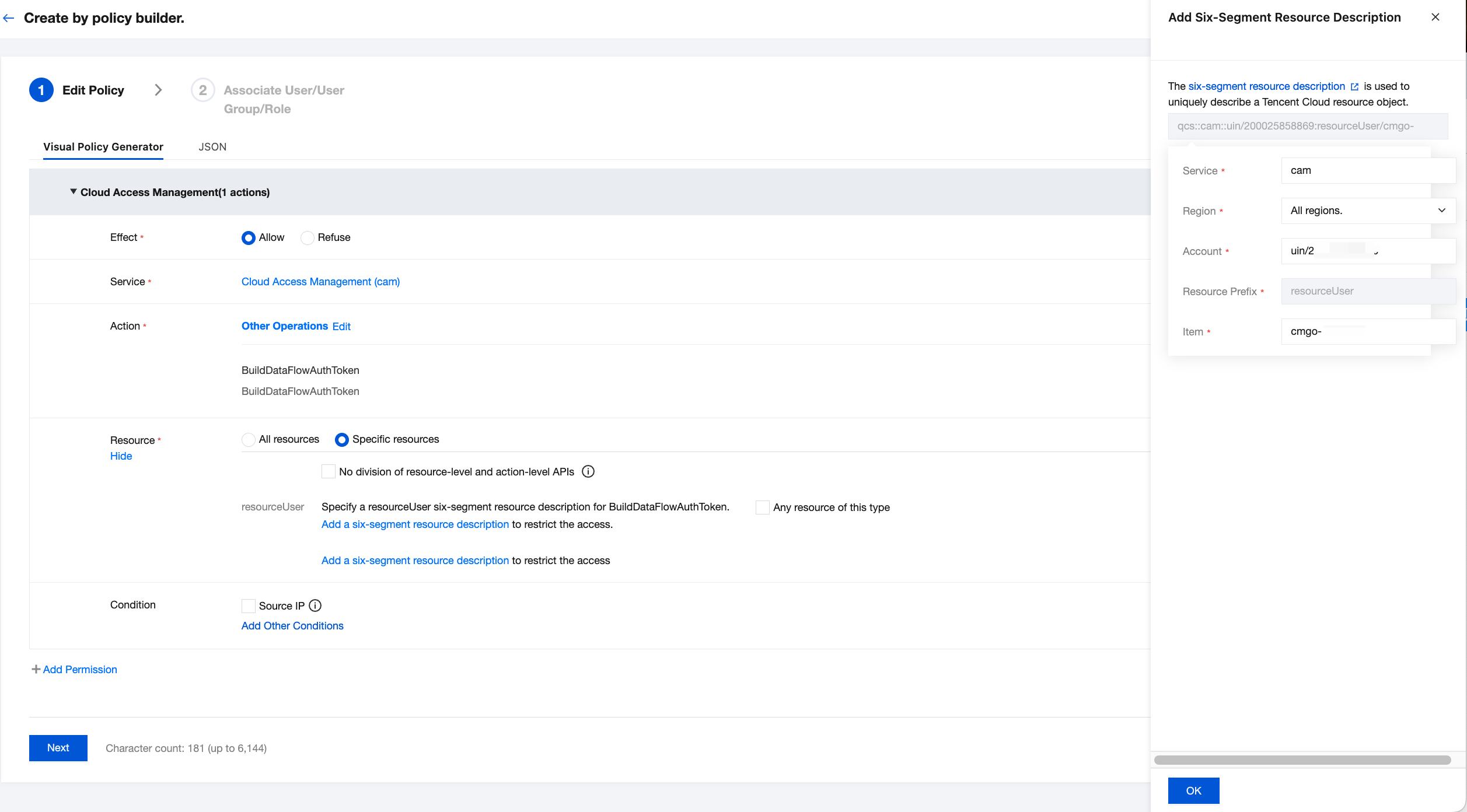1467x812 pixels.
Task: Click step 1 Edit Policy circle
Action: pos(41,90)
